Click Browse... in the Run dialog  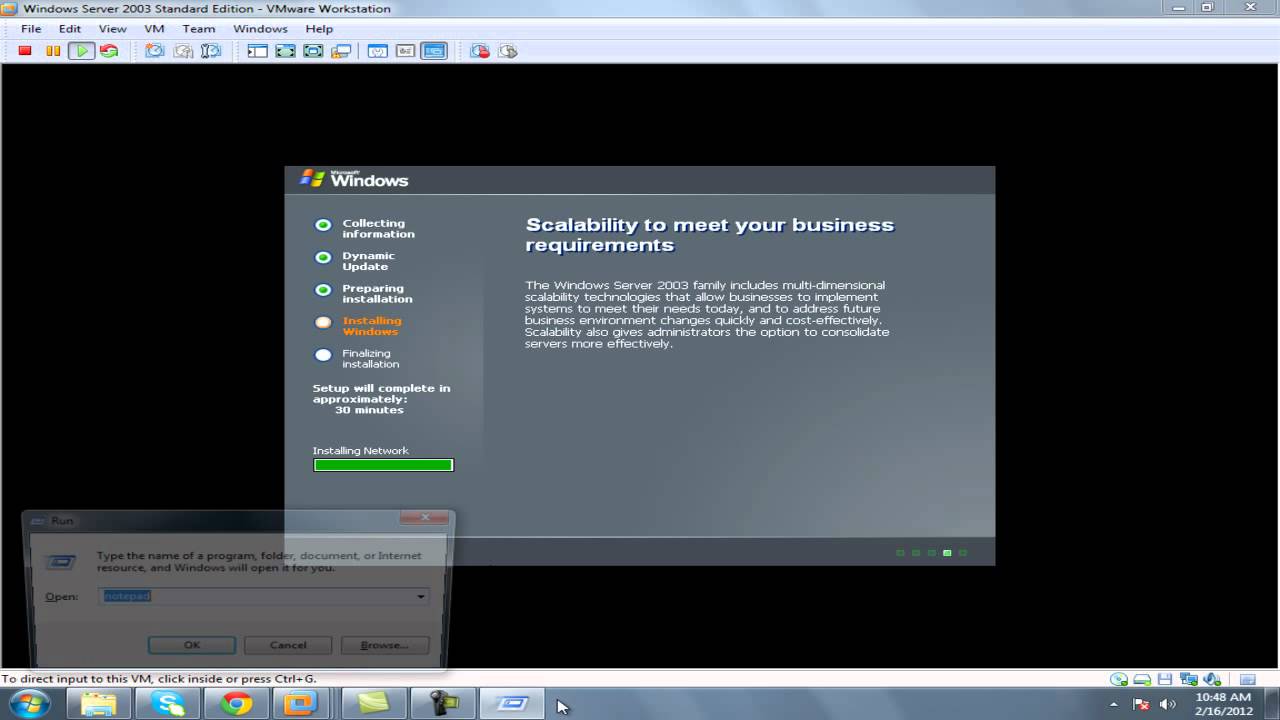tap(385, 645)
